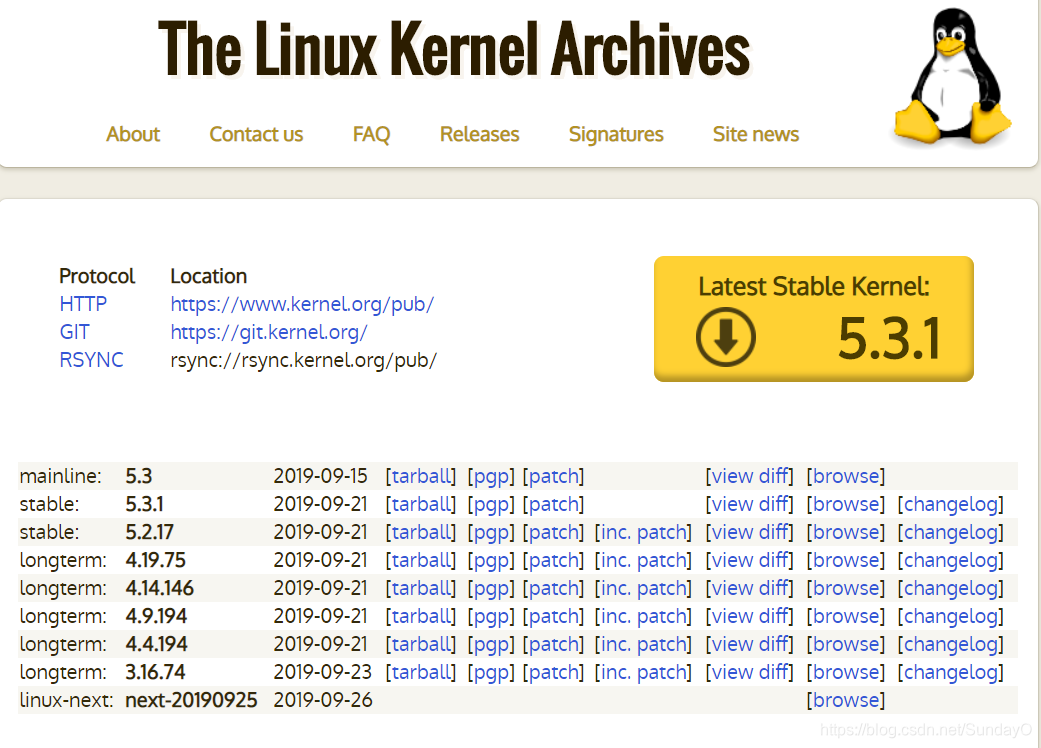Browse stable 5.2.17 source
The height and width of the screenshot is (748, 1041).
(846, 532)
